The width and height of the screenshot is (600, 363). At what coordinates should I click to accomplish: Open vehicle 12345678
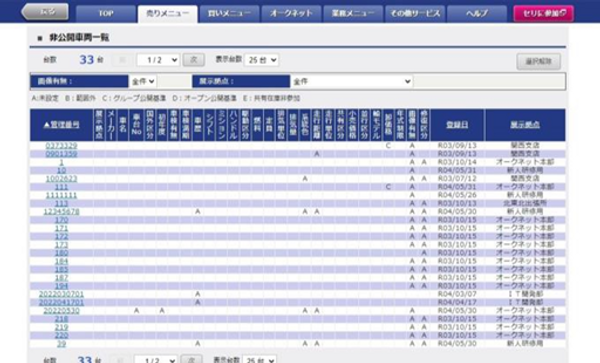point(61,212)
